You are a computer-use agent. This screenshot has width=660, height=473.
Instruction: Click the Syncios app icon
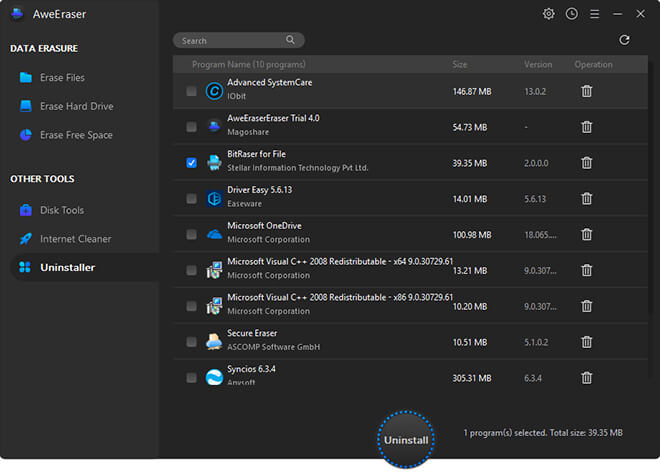point(214,377)
